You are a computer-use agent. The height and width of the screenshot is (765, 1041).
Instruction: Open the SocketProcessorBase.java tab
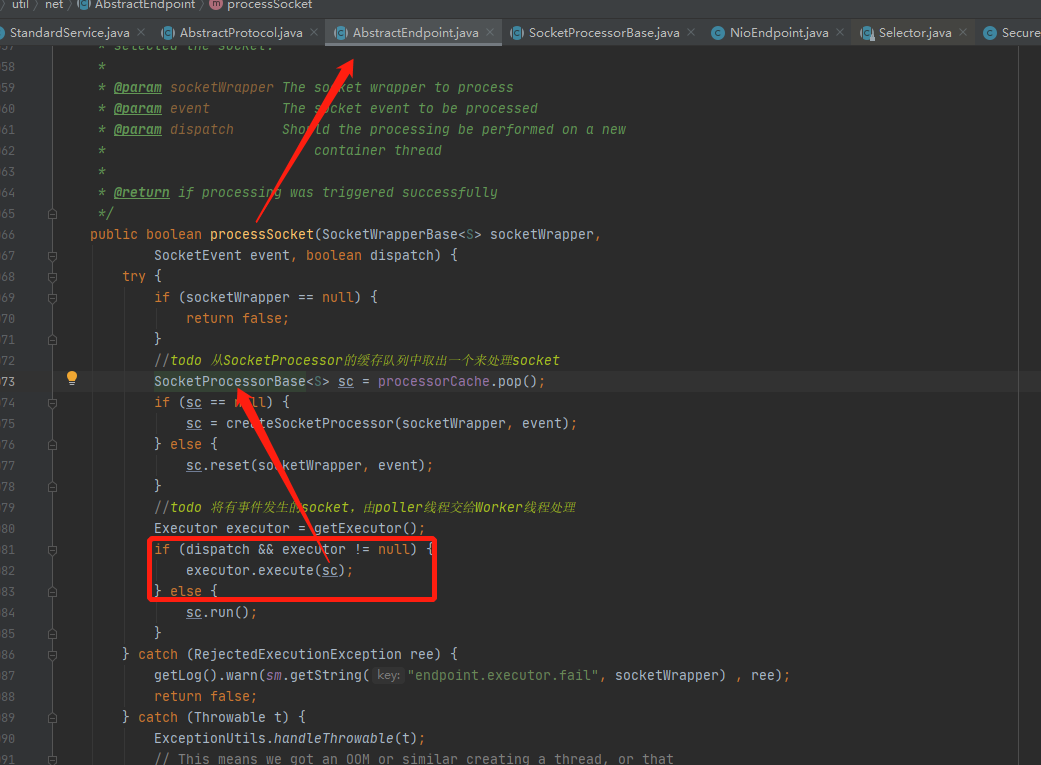(603, 33)
